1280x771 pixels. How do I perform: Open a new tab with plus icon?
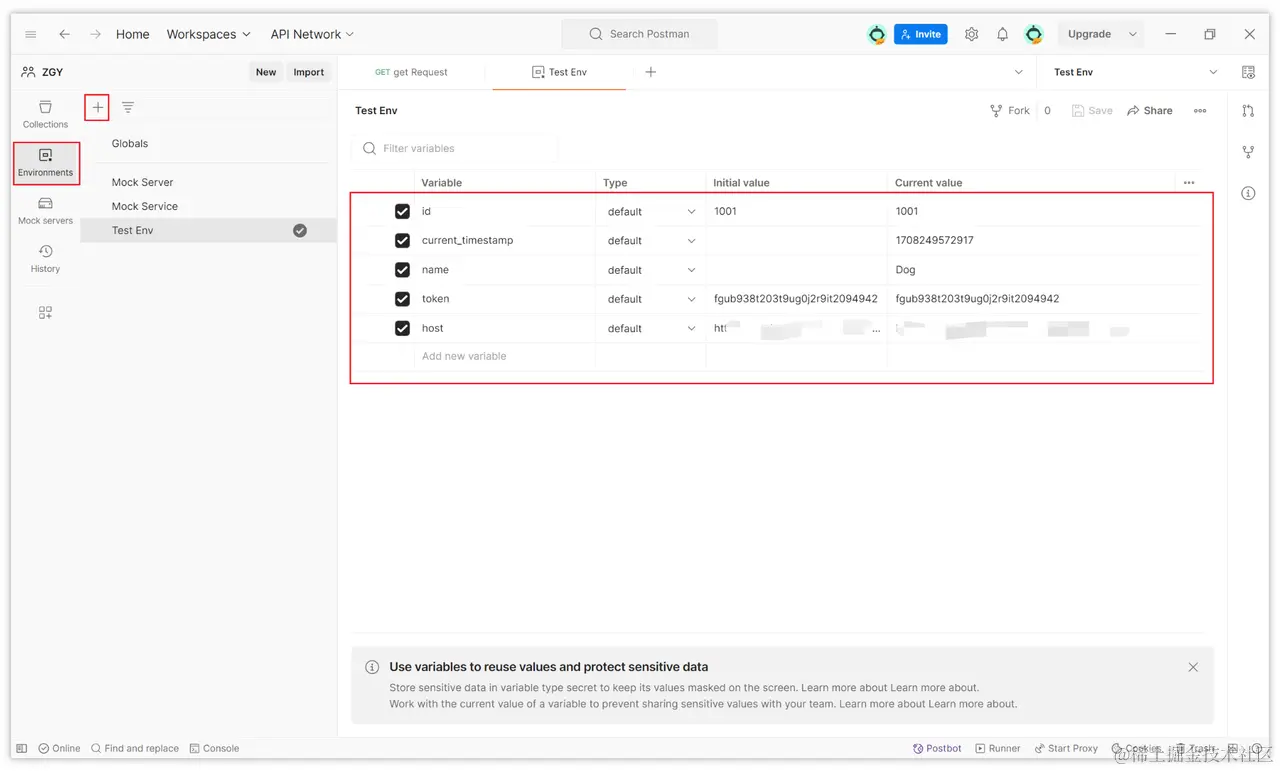point(651,72)
